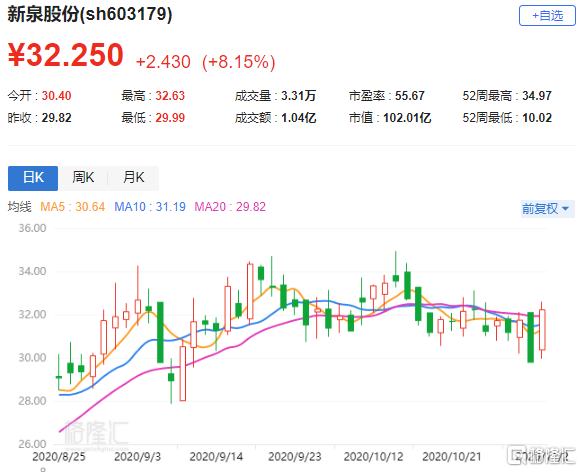The height and width of the screenshot is (472, 582).
Task: Click the MA10 : 31.19 legend
Action: point(150,207)
